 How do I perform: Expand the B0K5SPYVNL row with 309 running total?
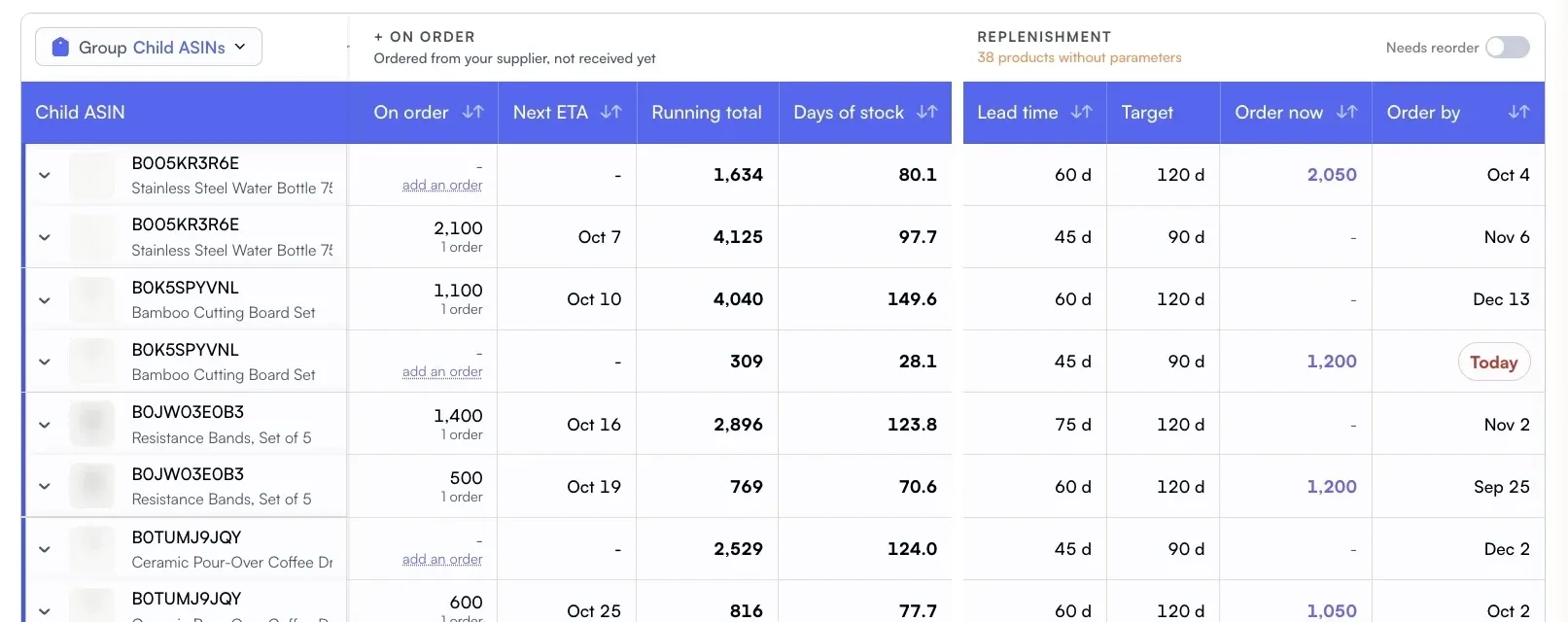(x=45, y=362)
